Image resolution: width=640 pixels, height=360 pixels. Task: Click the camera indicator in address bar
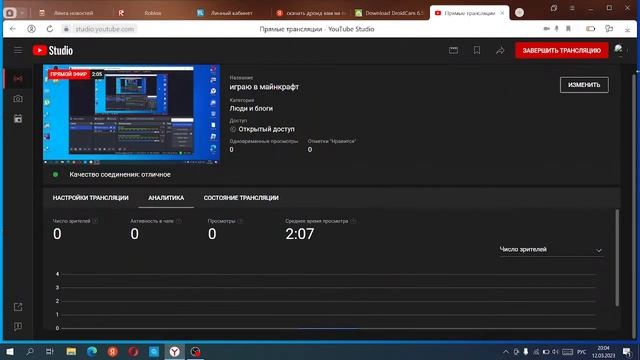[547, 29]
